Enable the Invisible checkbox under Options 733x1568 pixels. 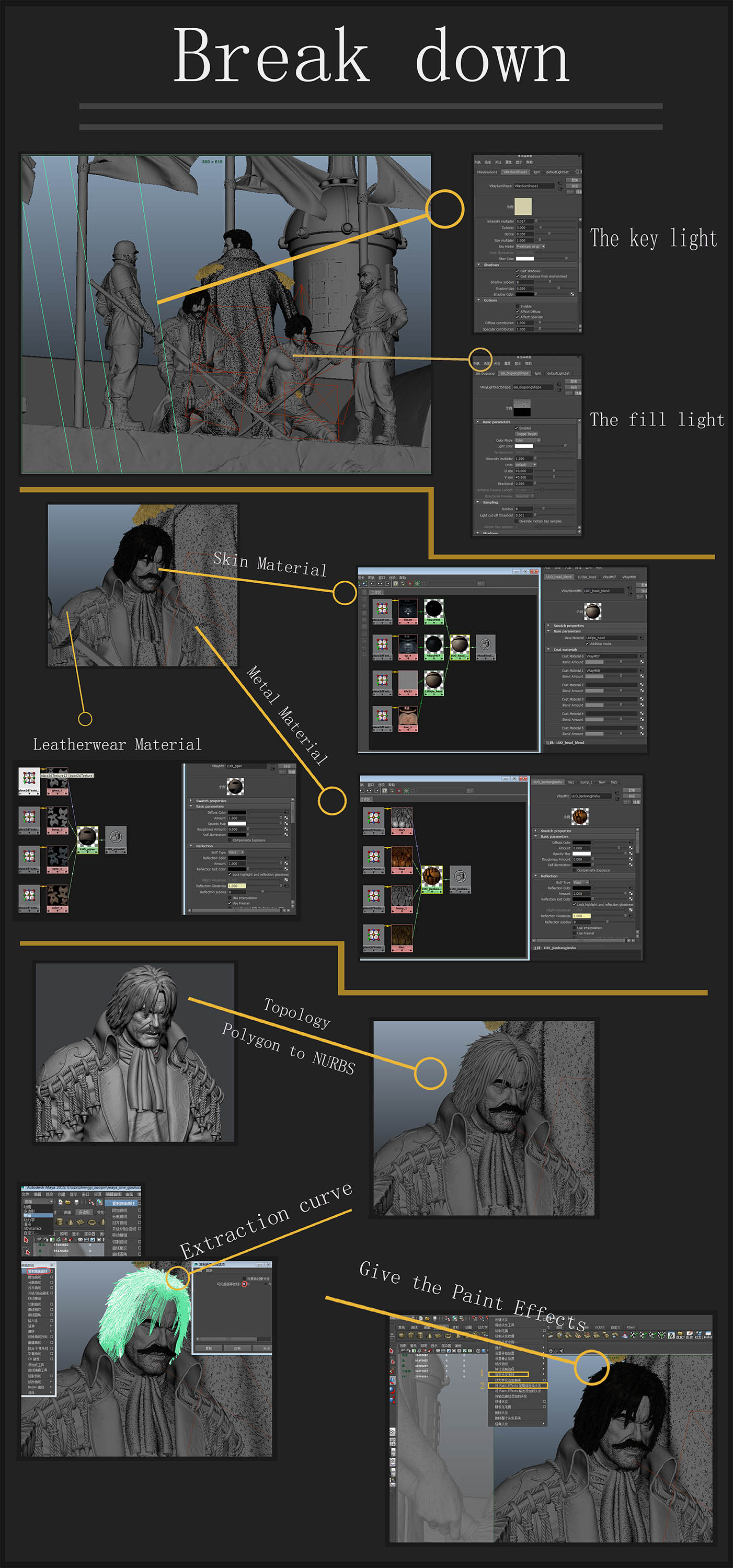tap(518, 306)
